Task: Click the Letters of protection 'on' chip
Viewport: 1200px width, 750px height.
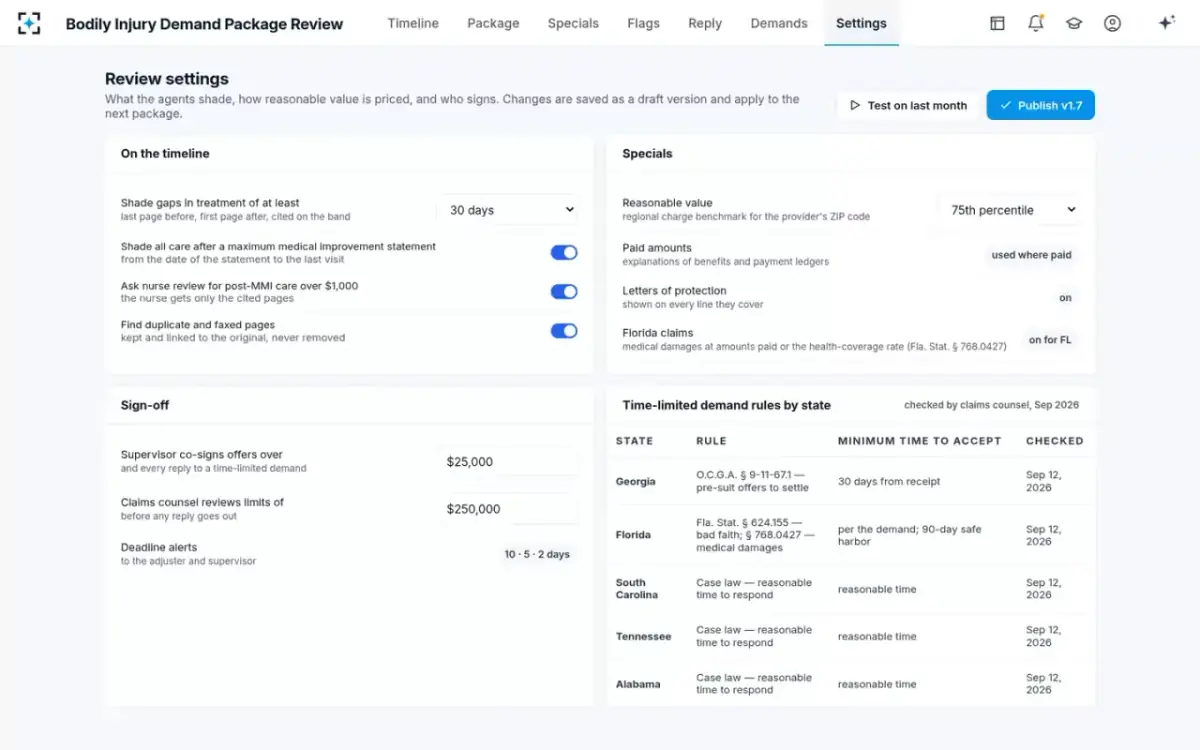Action: click(x=1065, y=298)
